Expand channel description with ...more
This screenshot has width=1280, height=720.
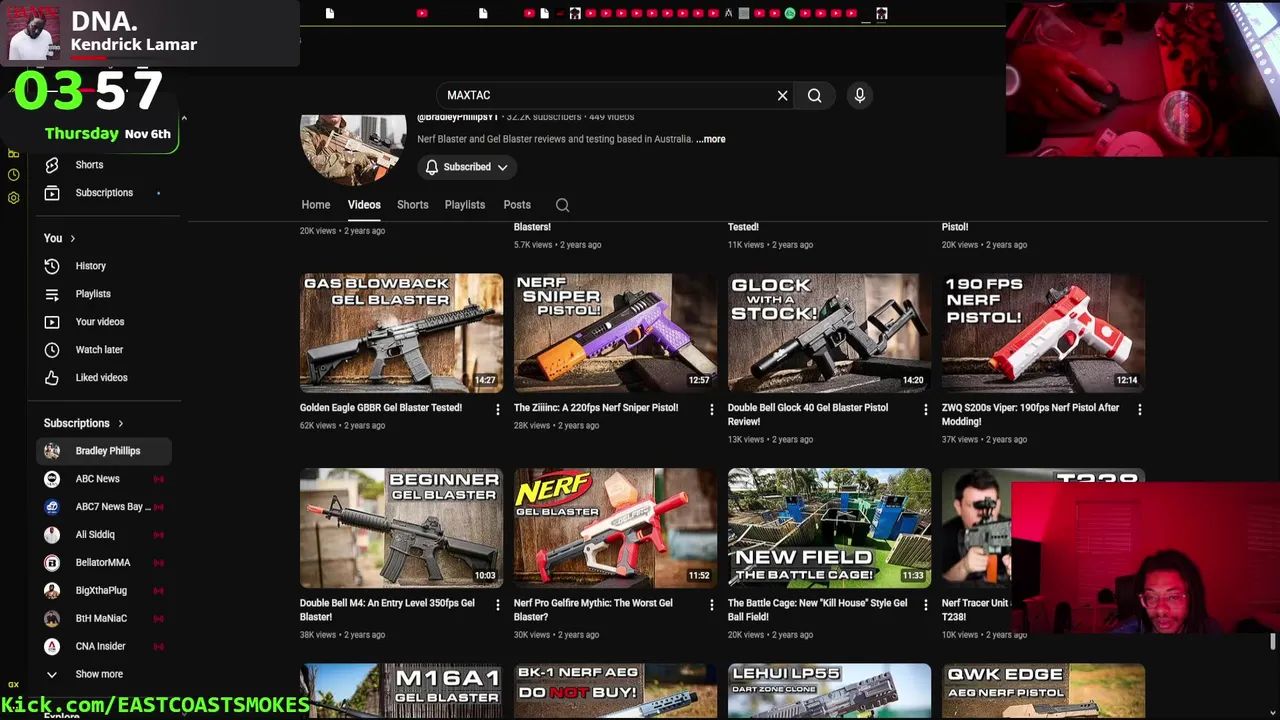711,139
